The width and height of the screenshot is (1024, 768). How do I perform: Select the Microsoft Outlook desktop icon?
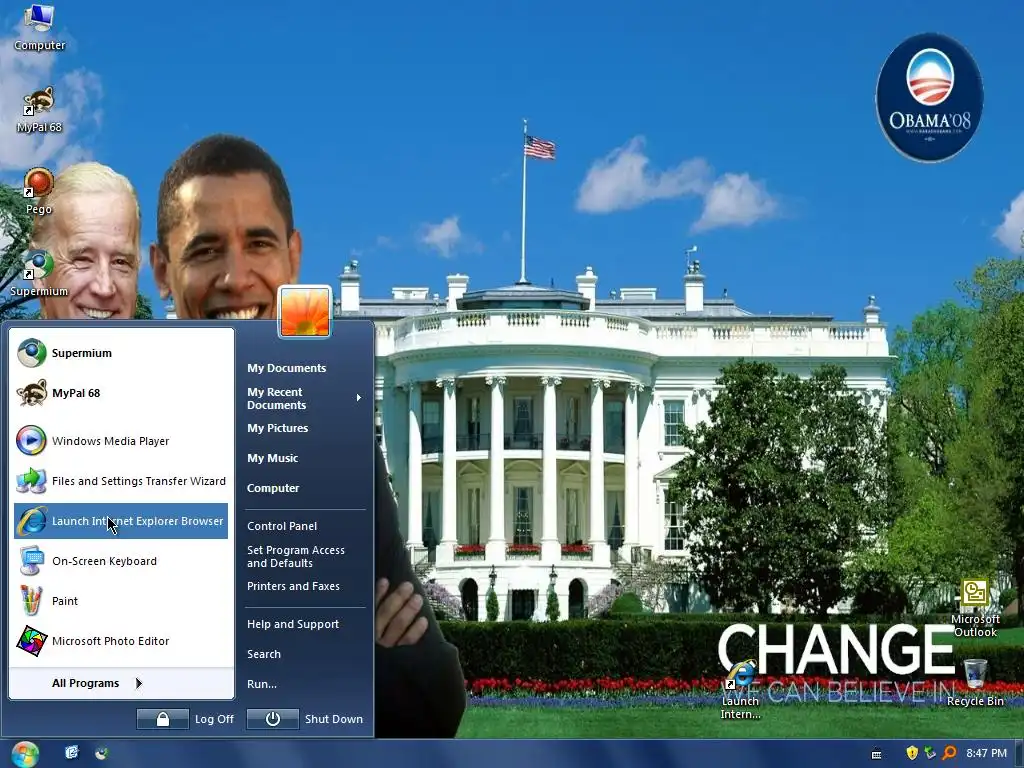pos(975,608)
